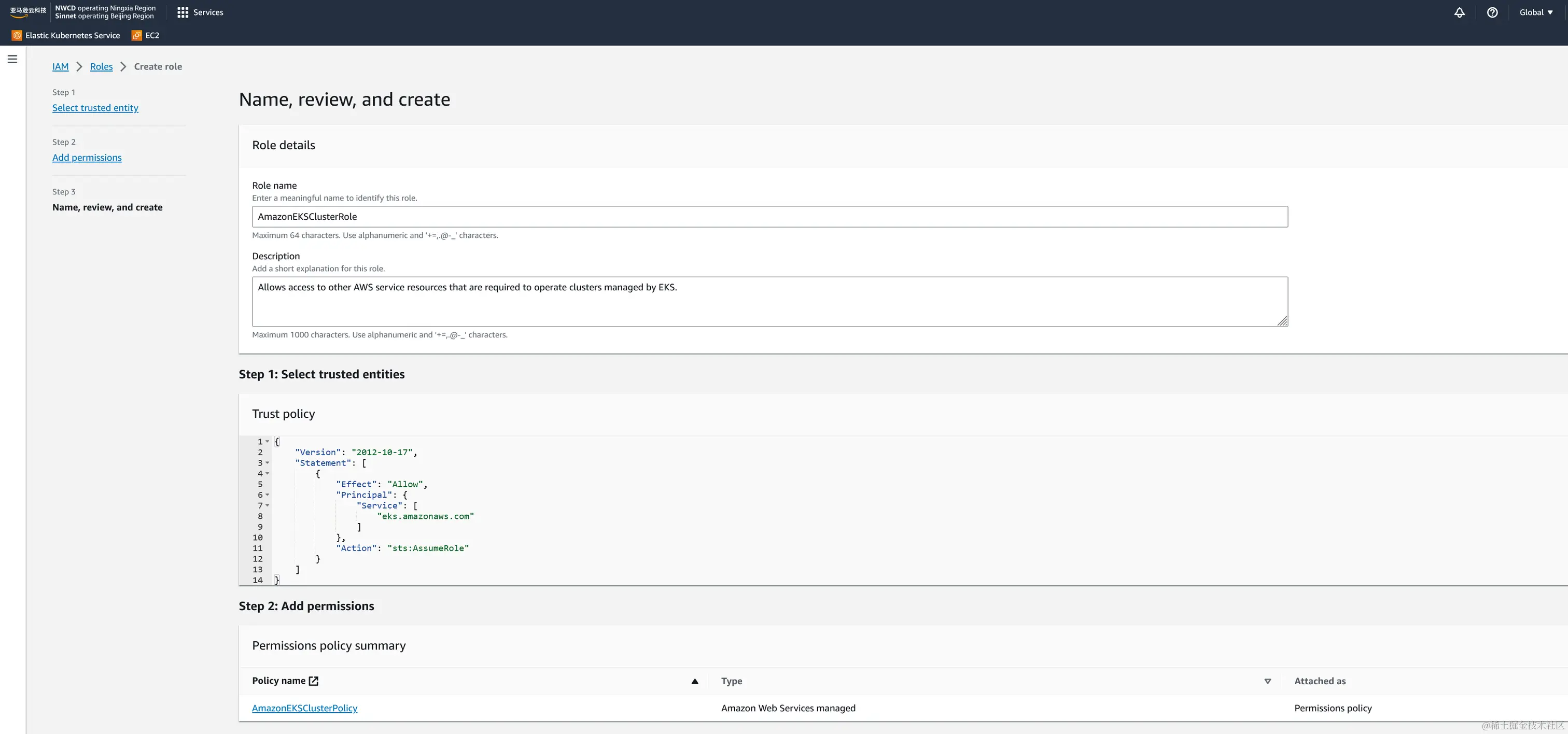This screenshot has width=1568, height=734.
Task: Click into the Description text area
Action: tap(769, 302)
